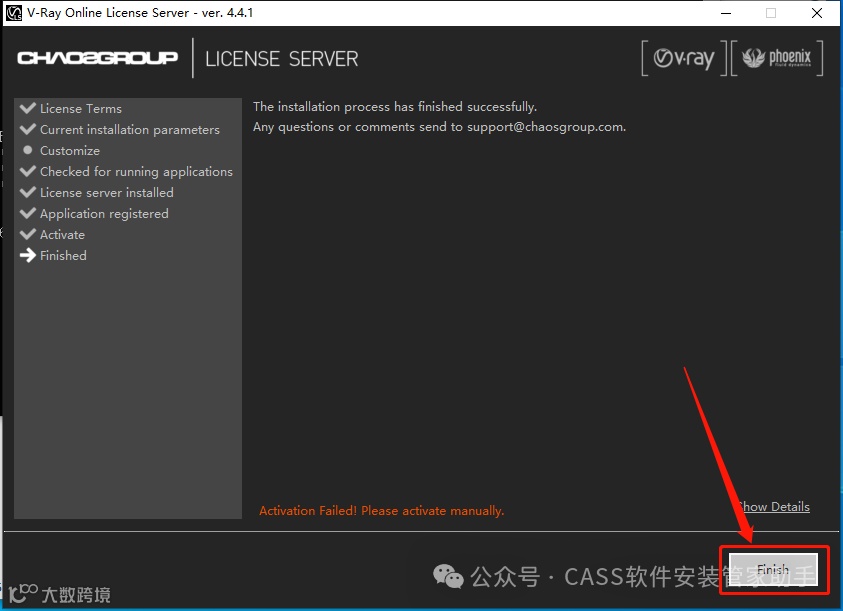Click the checkmark beside License Terms
This screenshot has height=611, width=843.
click(x=27, y=108)
